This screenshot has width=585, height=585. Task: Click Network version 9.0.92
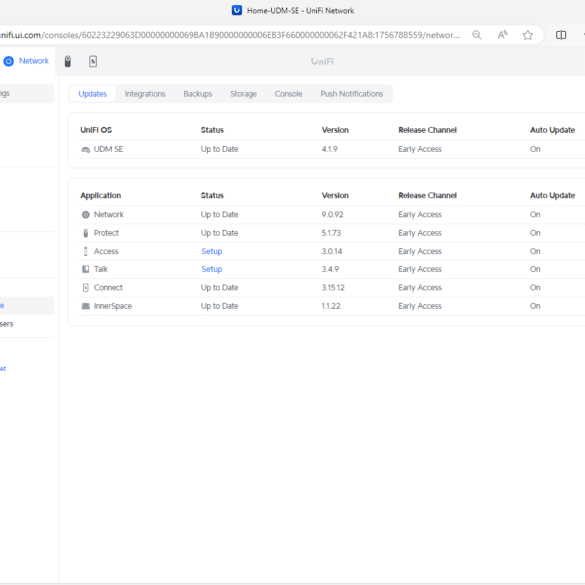[332, 215]
